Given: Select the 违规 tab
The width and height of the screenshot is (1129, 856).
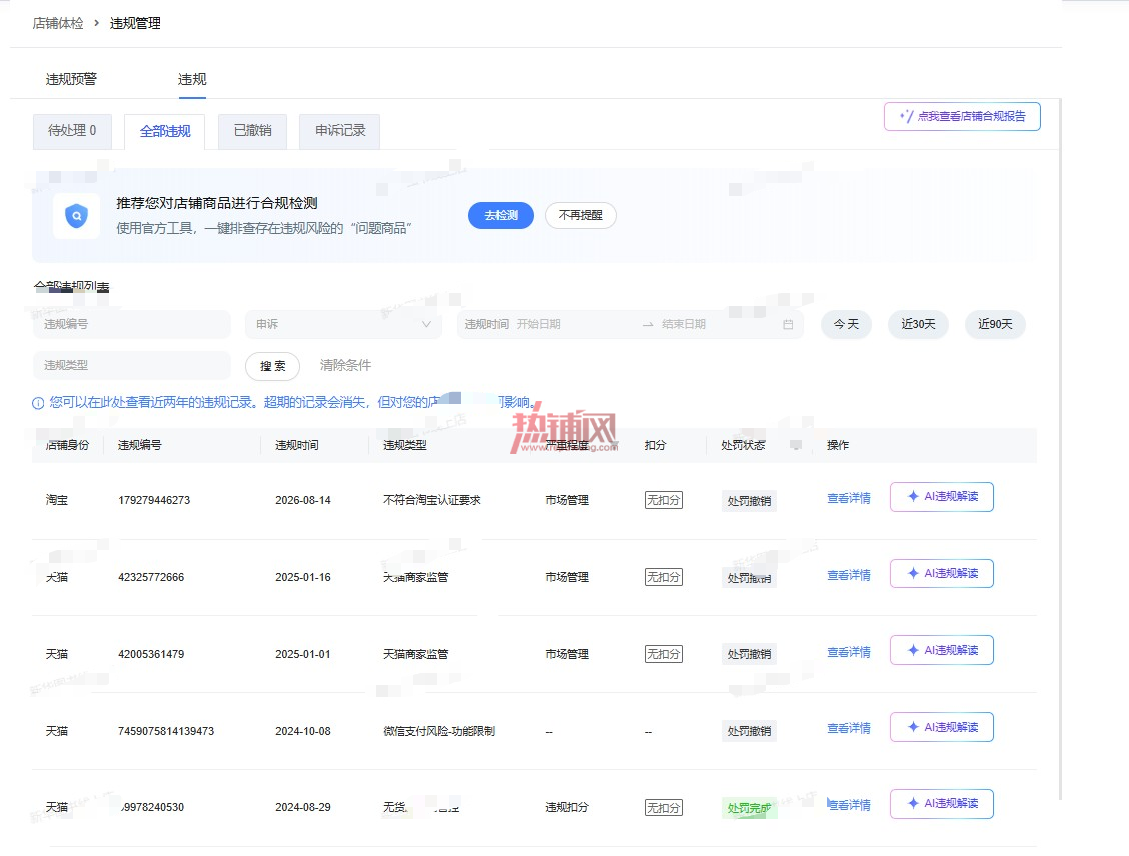Looking at the screenshot, I should (192, 79).
